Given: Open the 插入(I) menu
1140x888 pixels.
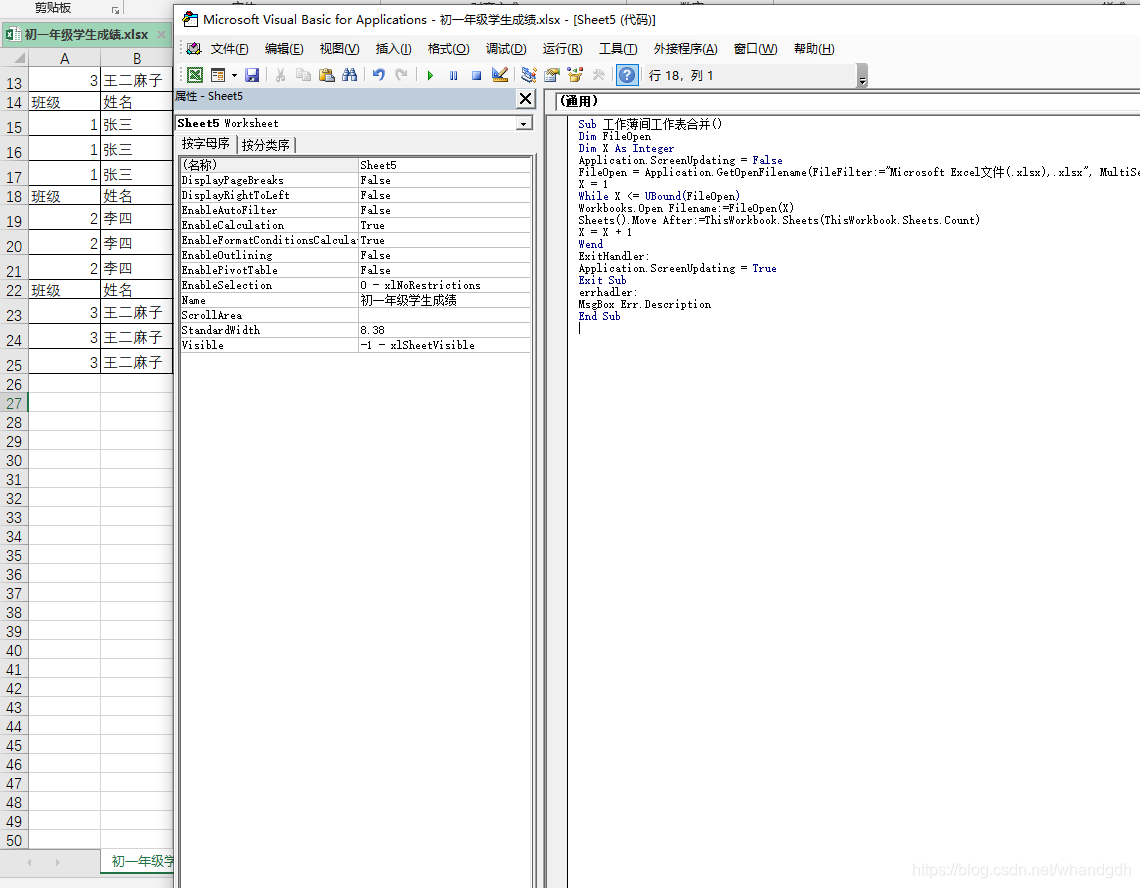Looking at the screenshot, I should [x=393, y=49].
